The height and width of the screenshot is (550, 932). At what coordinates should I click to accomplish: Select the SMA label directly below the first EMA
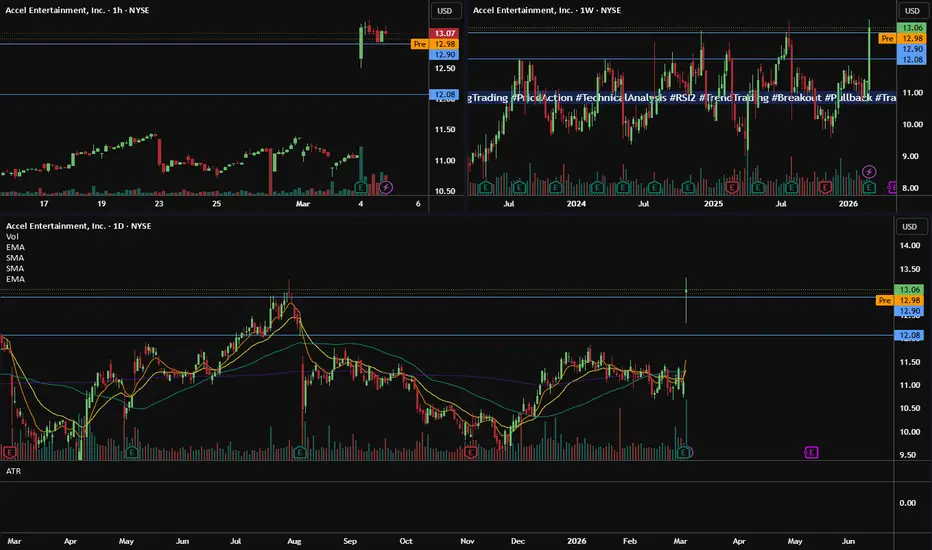15,258
